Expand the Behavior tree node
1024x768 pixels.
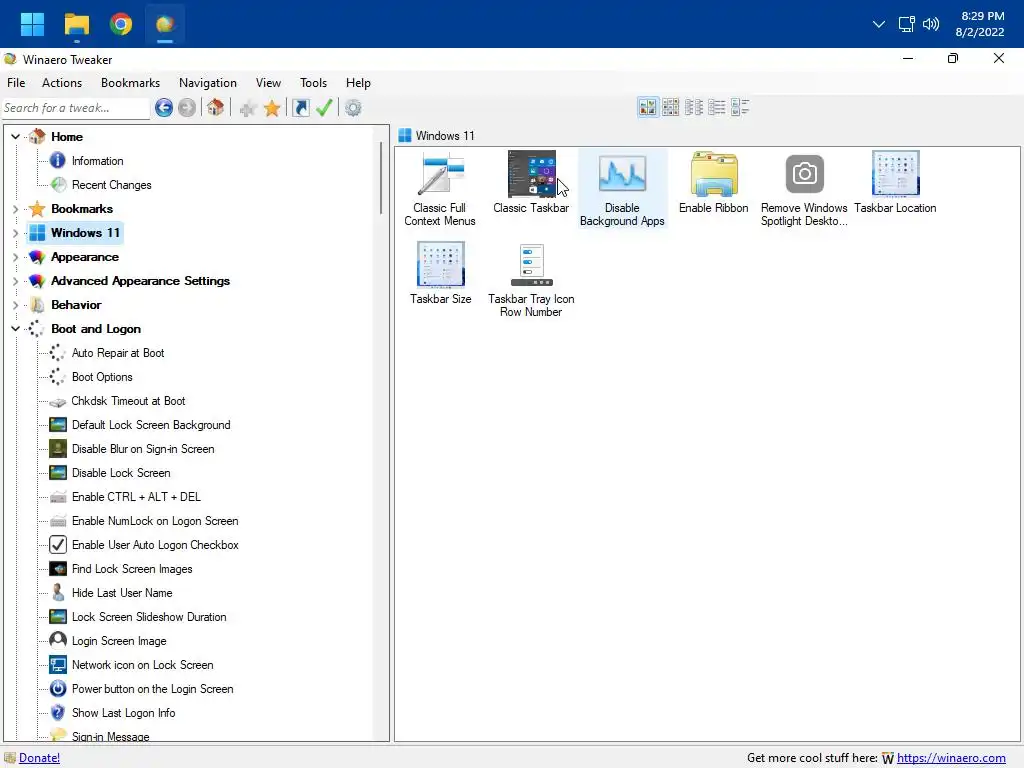pyautogui.click(x=16, y=305)
